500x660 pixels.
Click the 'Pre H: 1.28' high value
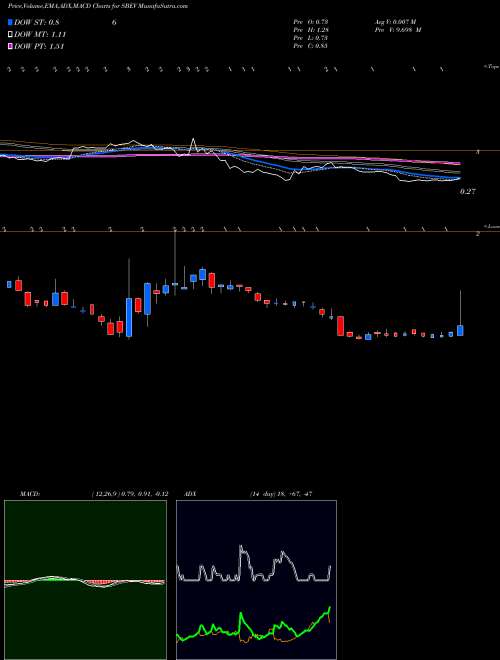click(311, 30)
